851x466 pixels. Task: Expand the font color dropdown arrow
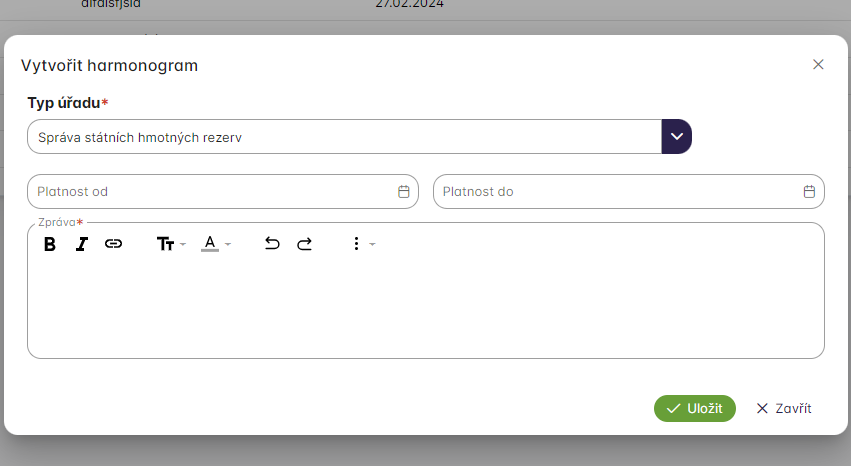pyautogui.click(x=228, y=245)
